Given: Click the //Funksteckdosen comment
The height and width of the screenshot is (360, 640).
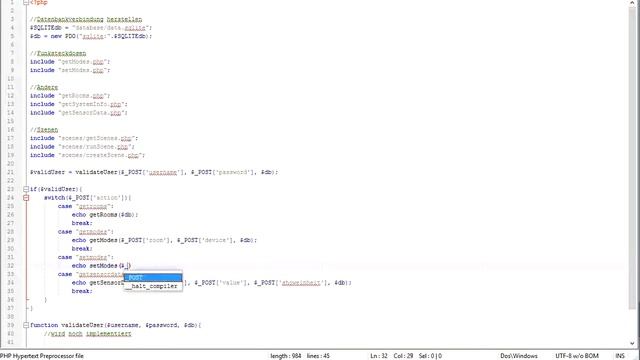Looking at the screenshot, I should [x=58, y=53].
